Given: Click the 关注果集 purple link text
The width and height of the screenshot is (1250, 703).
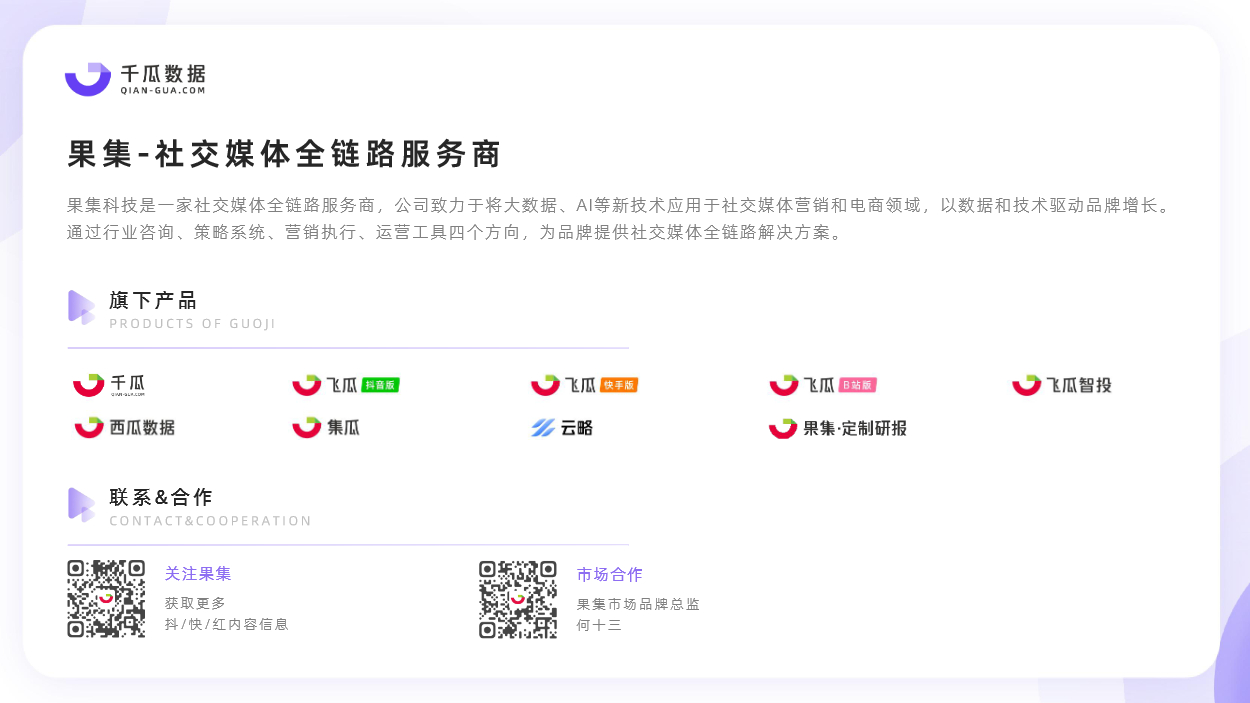Looking at the screenshot, I should (x=198, y=574).
